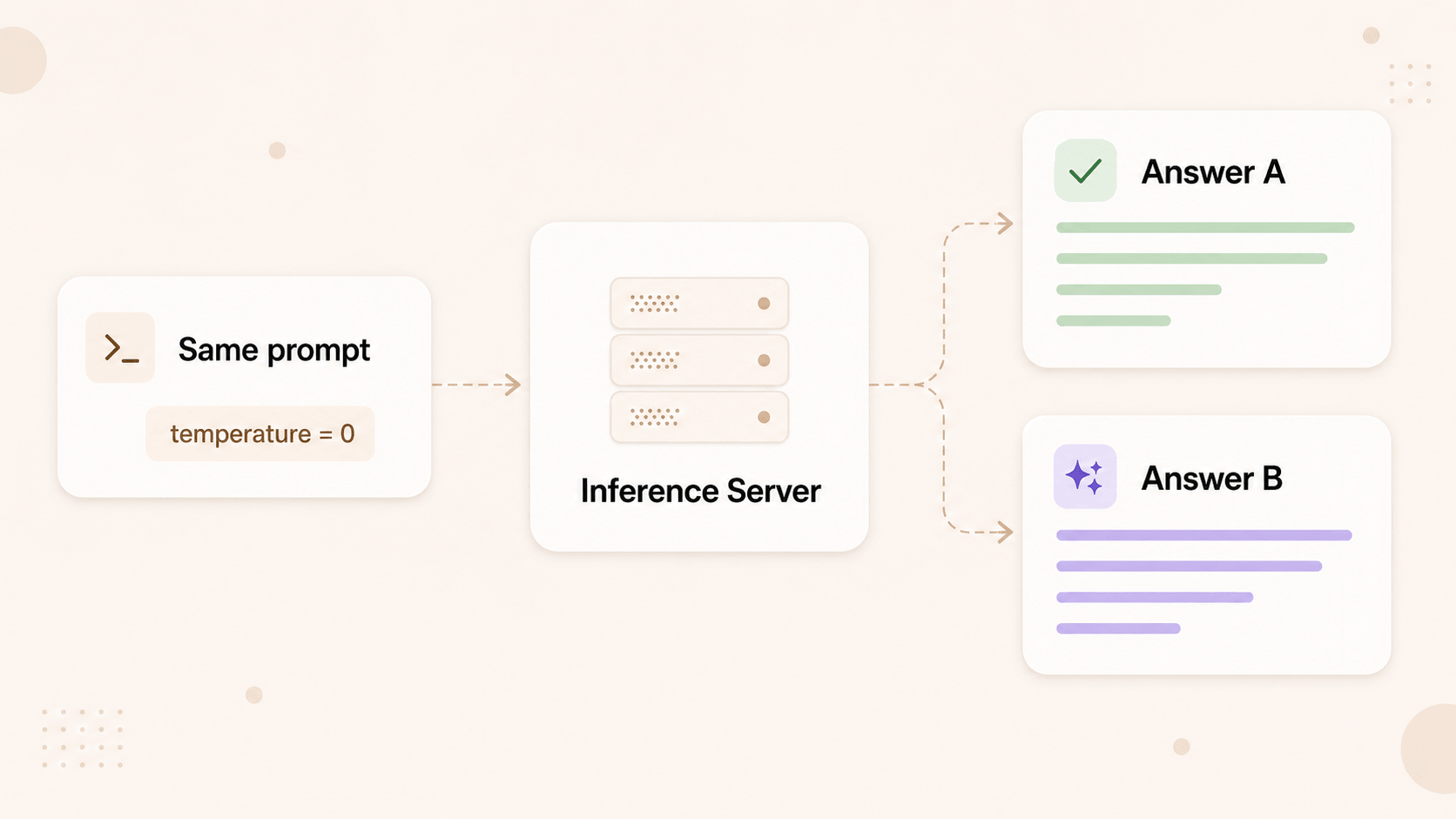Click the temperature = 0 chip
The image size is (1456, 819).
pyautogui.click(x=260, y=433)
